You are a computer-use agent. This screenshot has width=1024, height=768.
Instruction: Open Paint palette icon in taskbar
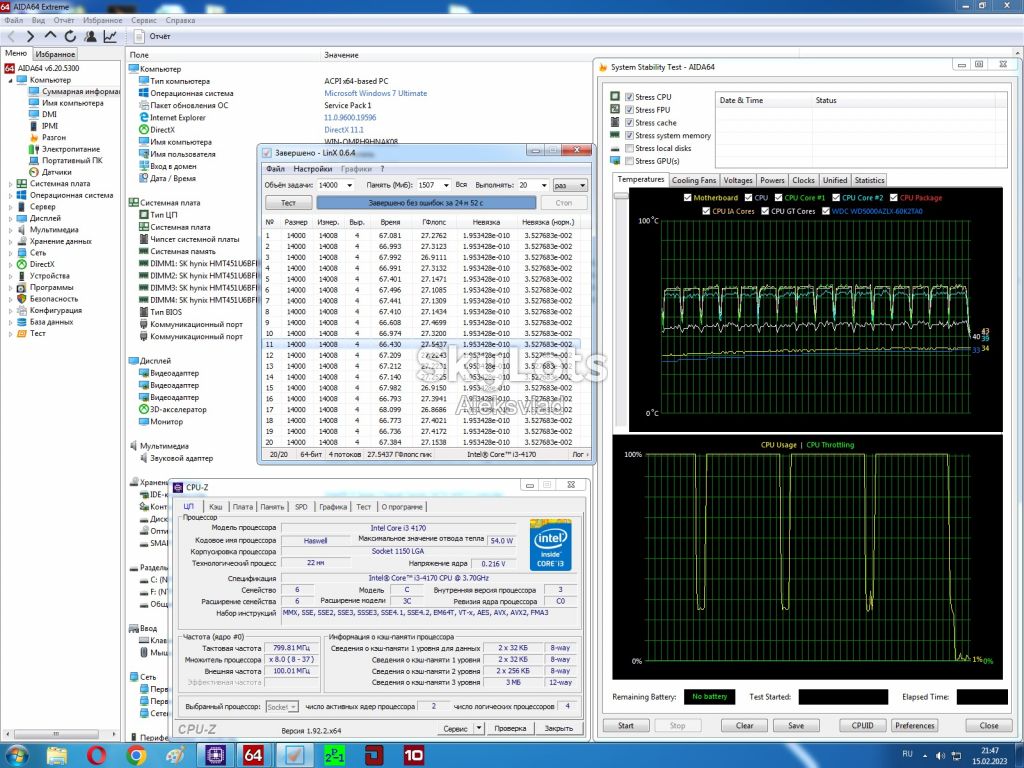[x=175, y=756]
